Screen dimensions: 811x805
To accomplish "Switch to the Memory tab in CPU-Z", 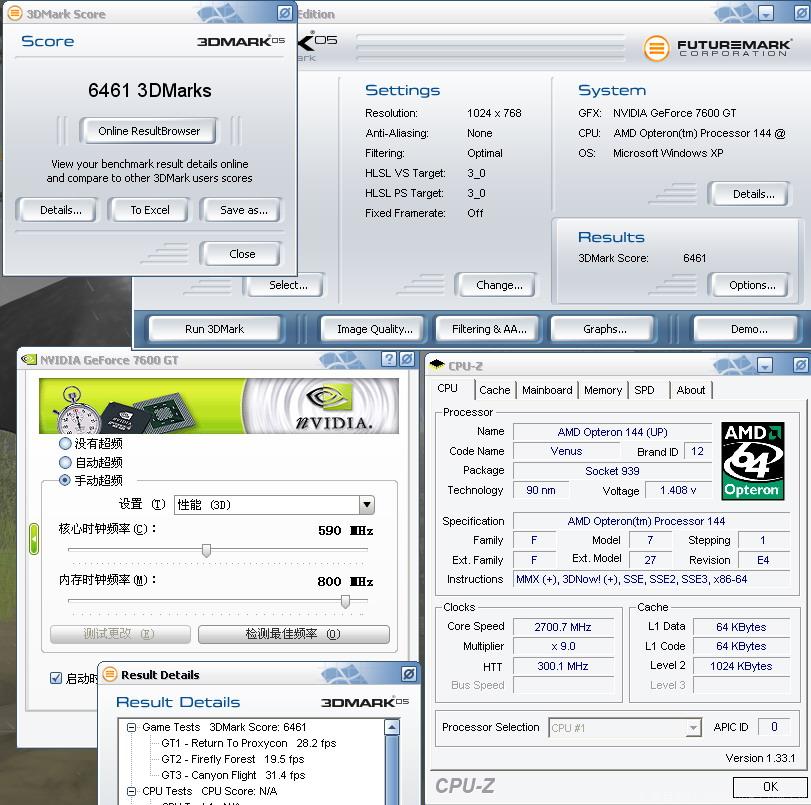I will tap(603, 390).
